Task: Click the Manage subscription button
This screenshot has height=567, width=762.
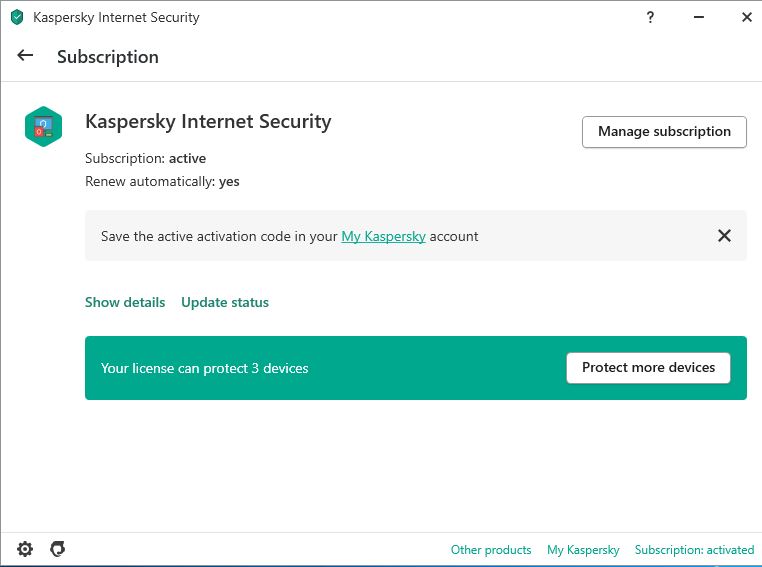Action: [x=664, y=132]
